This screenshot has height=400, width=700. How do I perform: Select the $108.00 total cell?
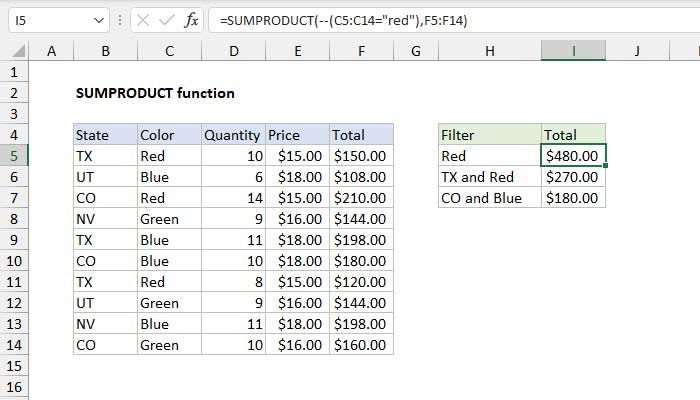click(361, 177)
